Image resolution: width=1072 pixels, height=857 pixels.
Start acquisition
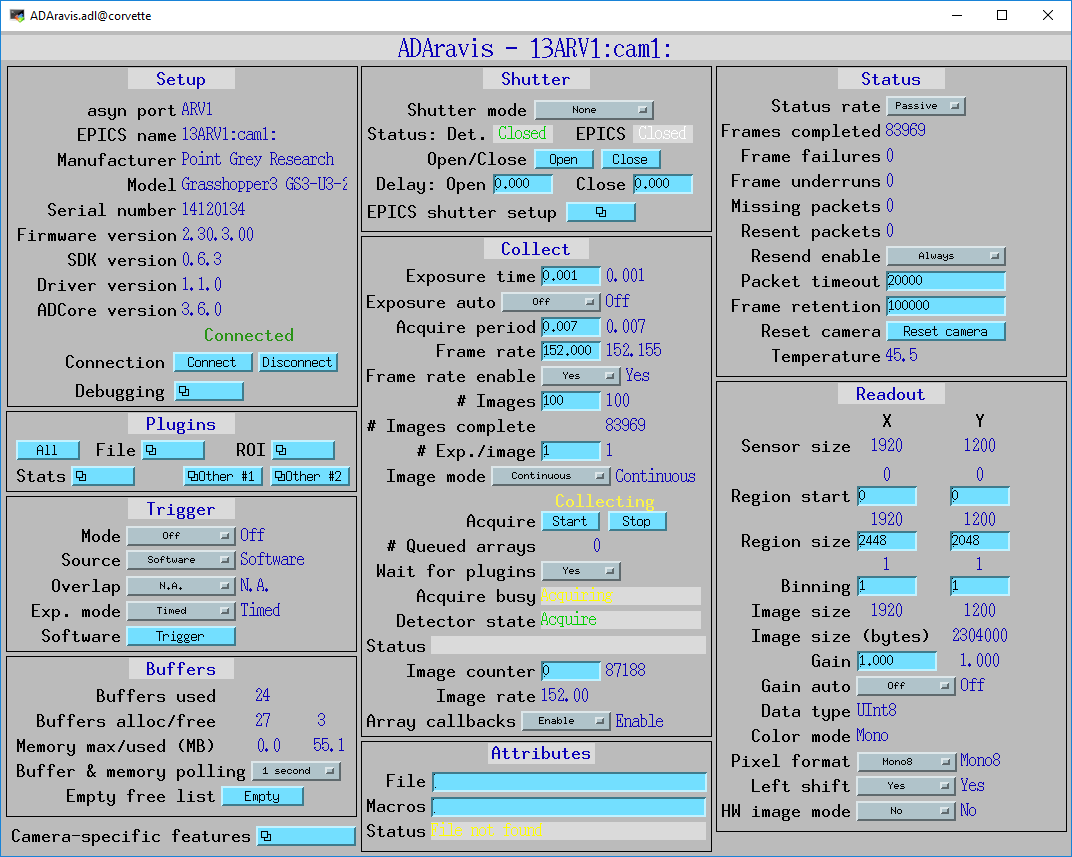[570, 521]
